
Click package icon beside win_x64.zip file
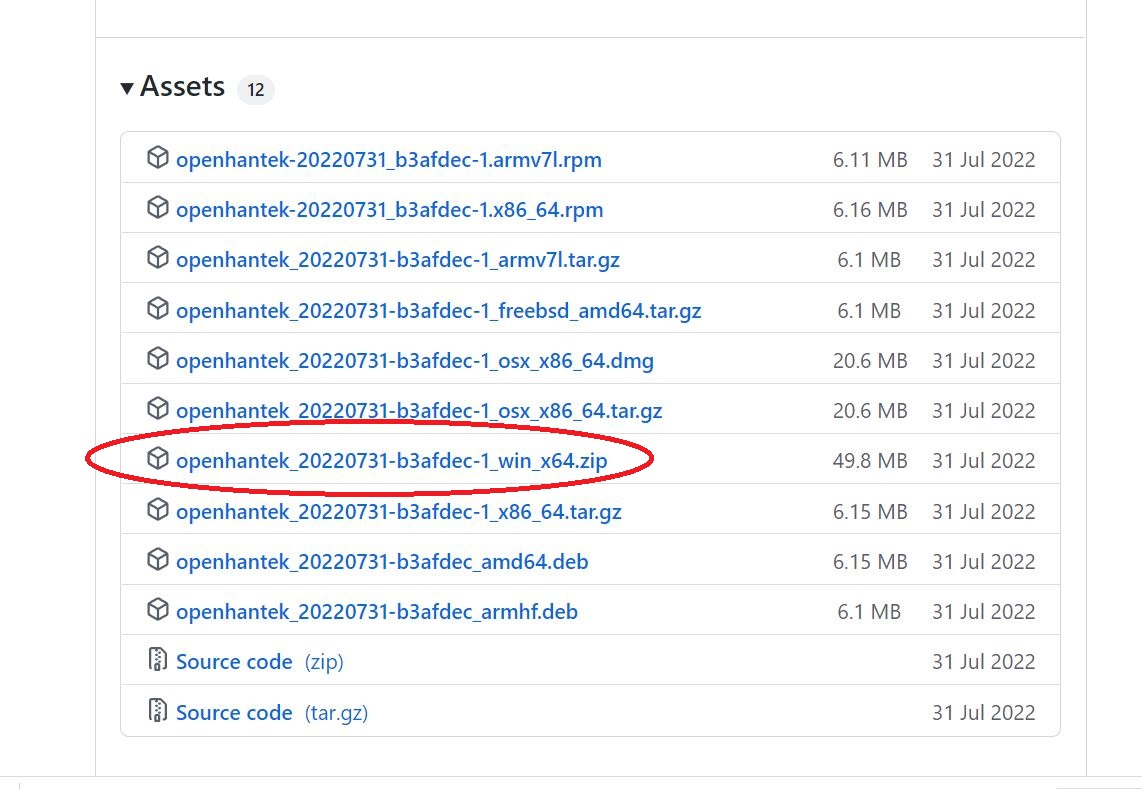(157, 459)
